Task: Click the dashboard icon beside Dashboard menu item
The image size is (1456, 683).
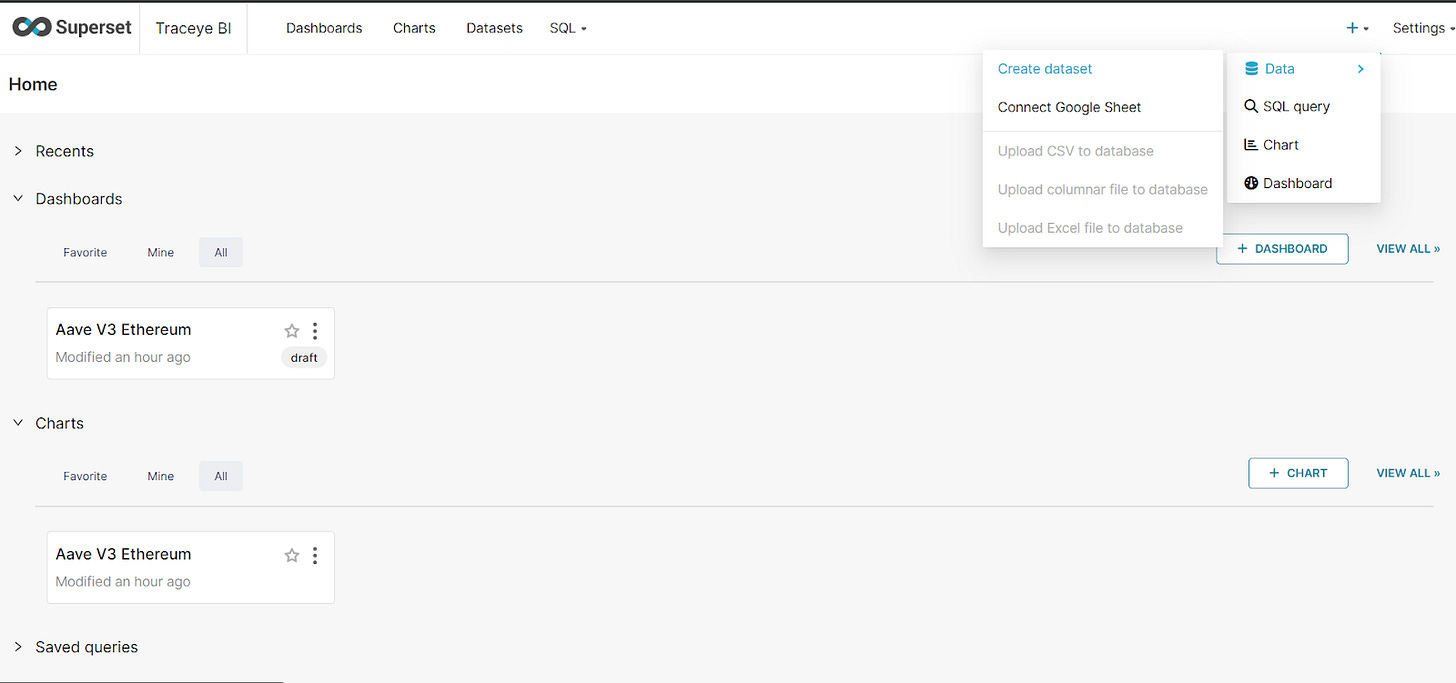Action: tap(1251, 183)
